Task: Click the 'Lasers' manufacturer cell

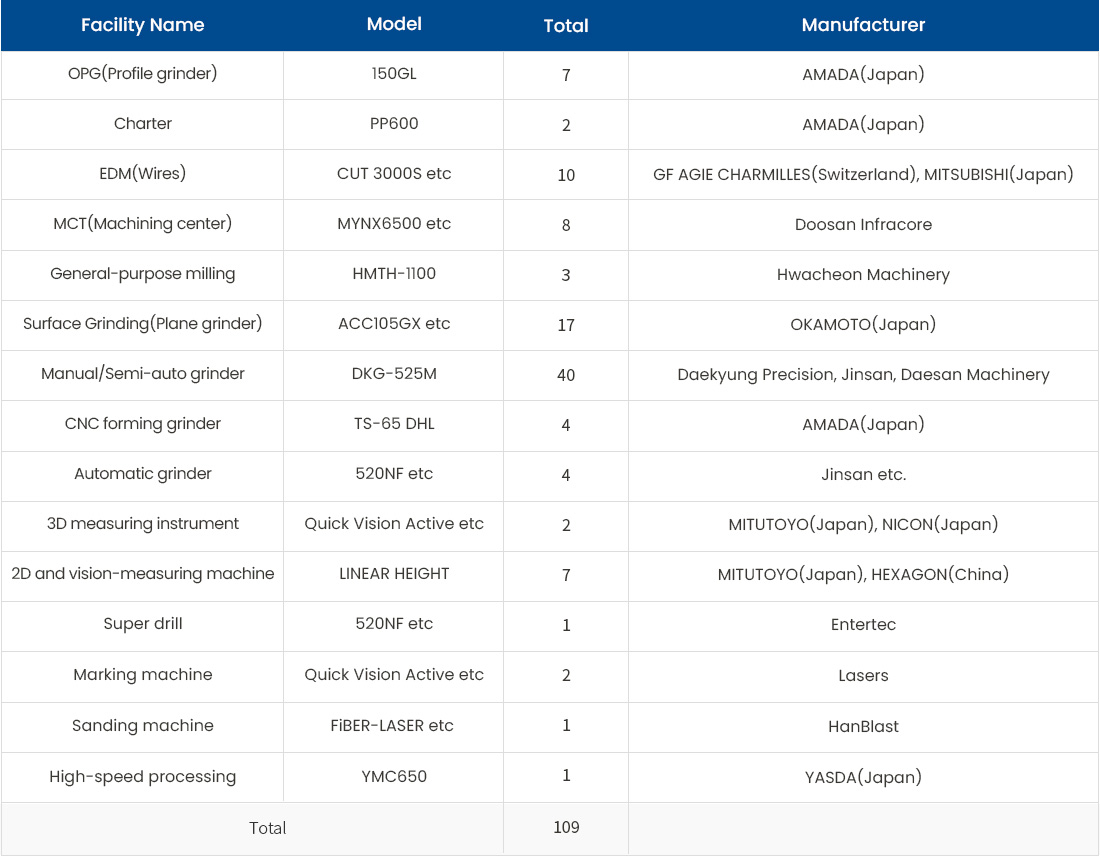Action: coord(863,676)
